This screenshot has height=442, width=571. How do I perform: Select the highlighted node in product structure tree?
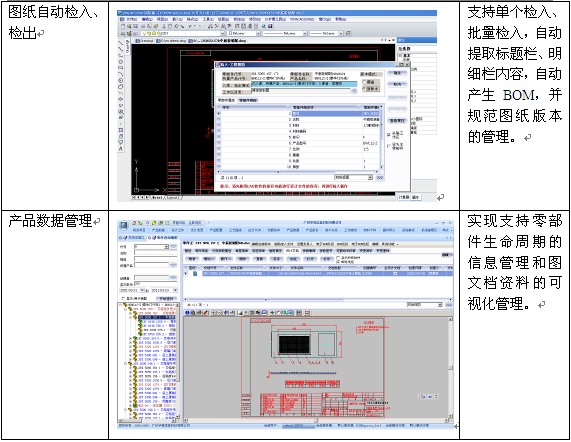(157, 317)
